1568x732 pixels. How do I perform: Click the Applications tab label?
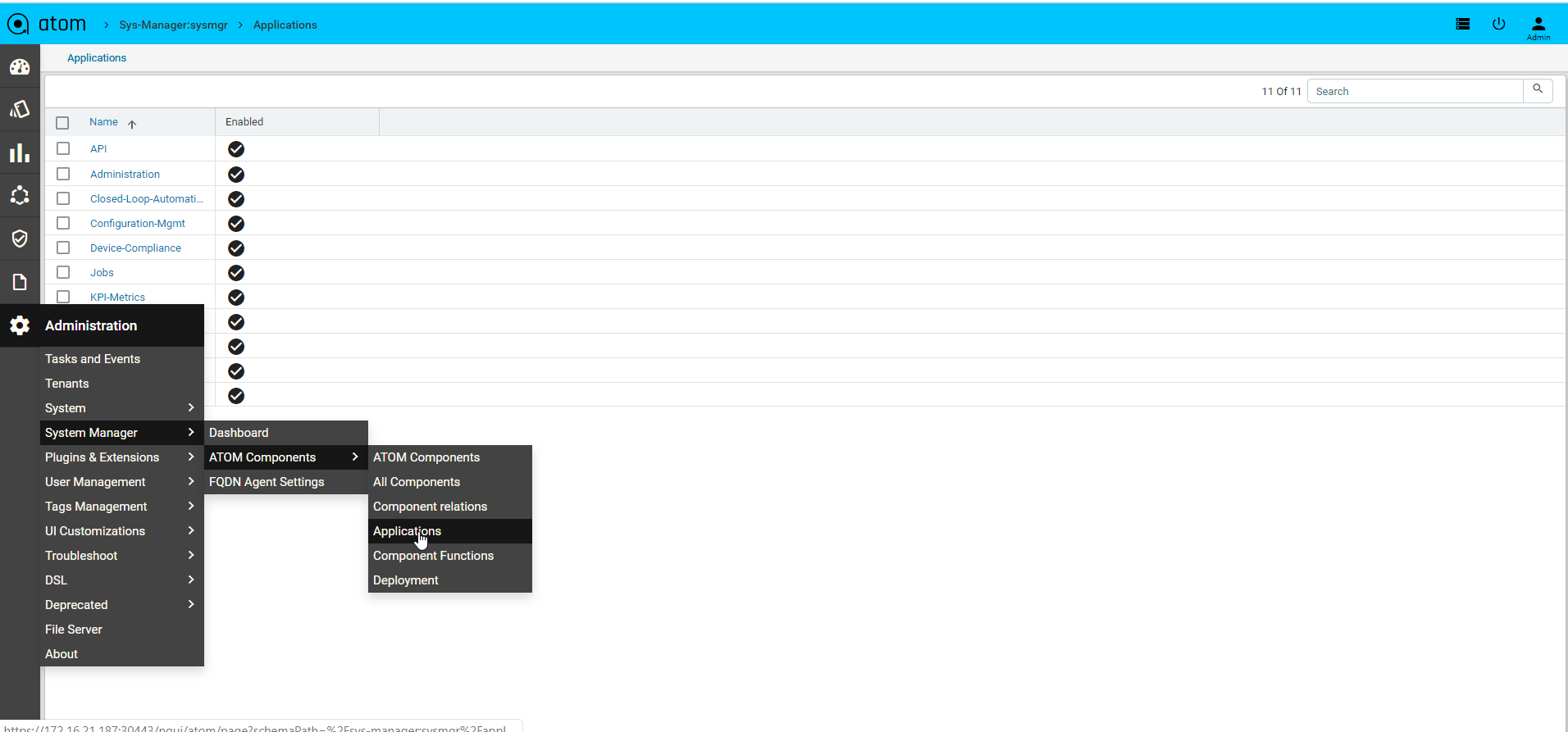pyautogui.click(x=97, y=58)
